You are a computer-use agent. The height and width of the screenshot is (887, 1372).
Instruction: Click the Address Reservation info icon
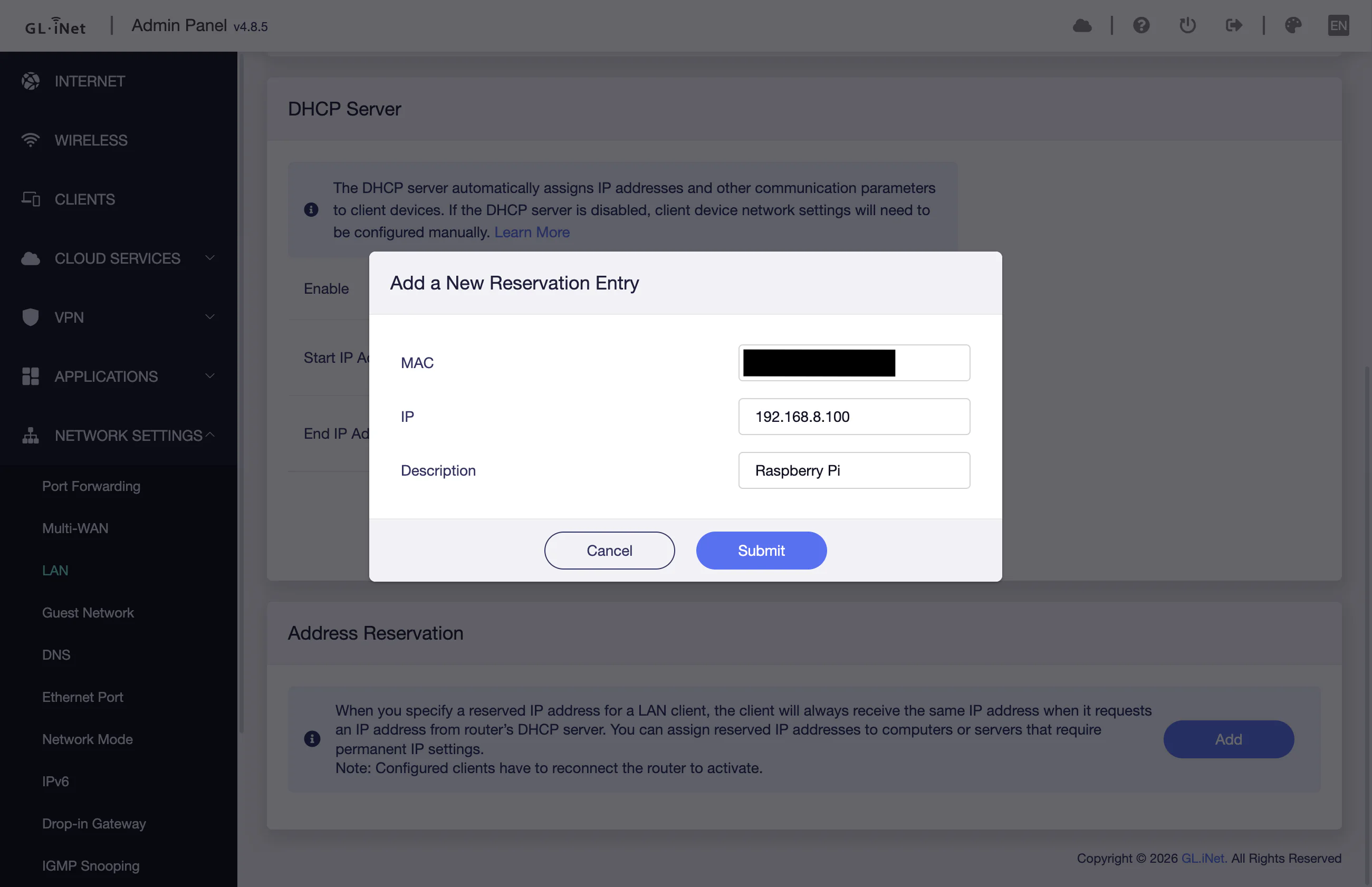click(x=312, y=739)
